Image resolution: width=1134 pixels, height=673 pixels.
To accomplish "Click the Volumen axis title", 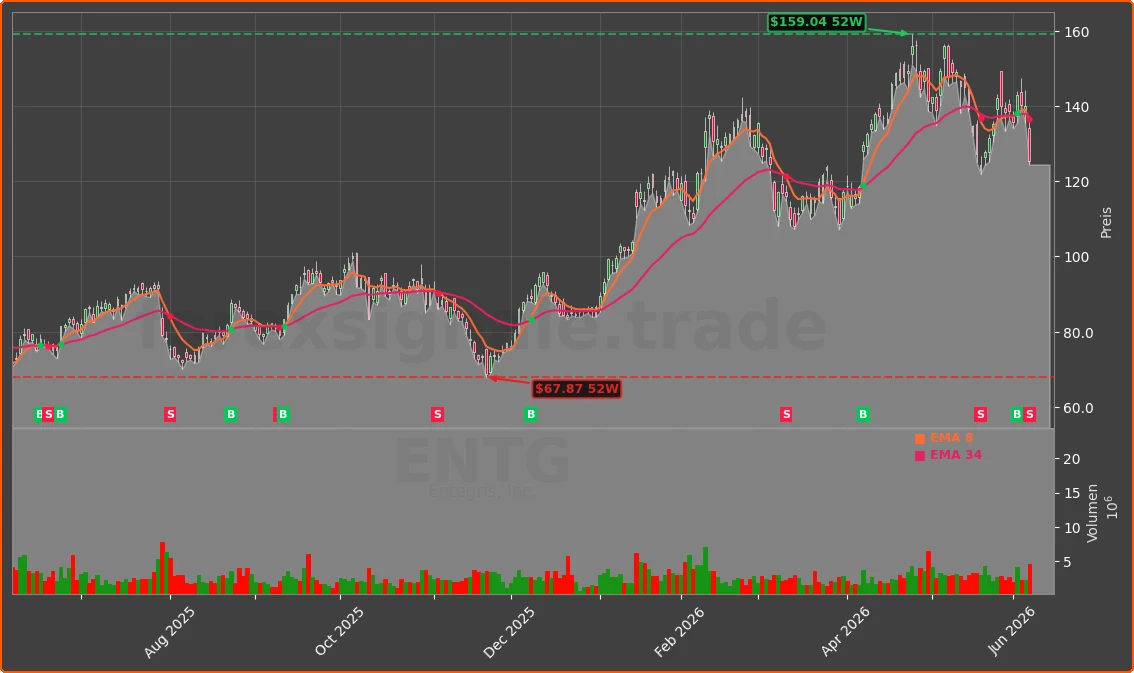I will (1092, 513).
